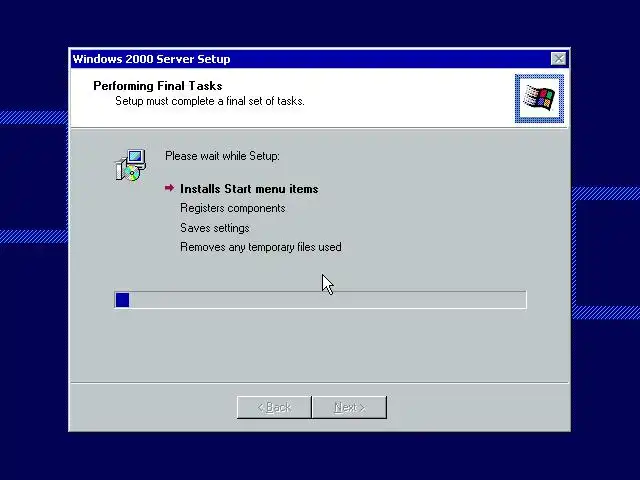Click the Windows flag logo icon
Screen dimensions: 640x480
[x=539, y=98]
